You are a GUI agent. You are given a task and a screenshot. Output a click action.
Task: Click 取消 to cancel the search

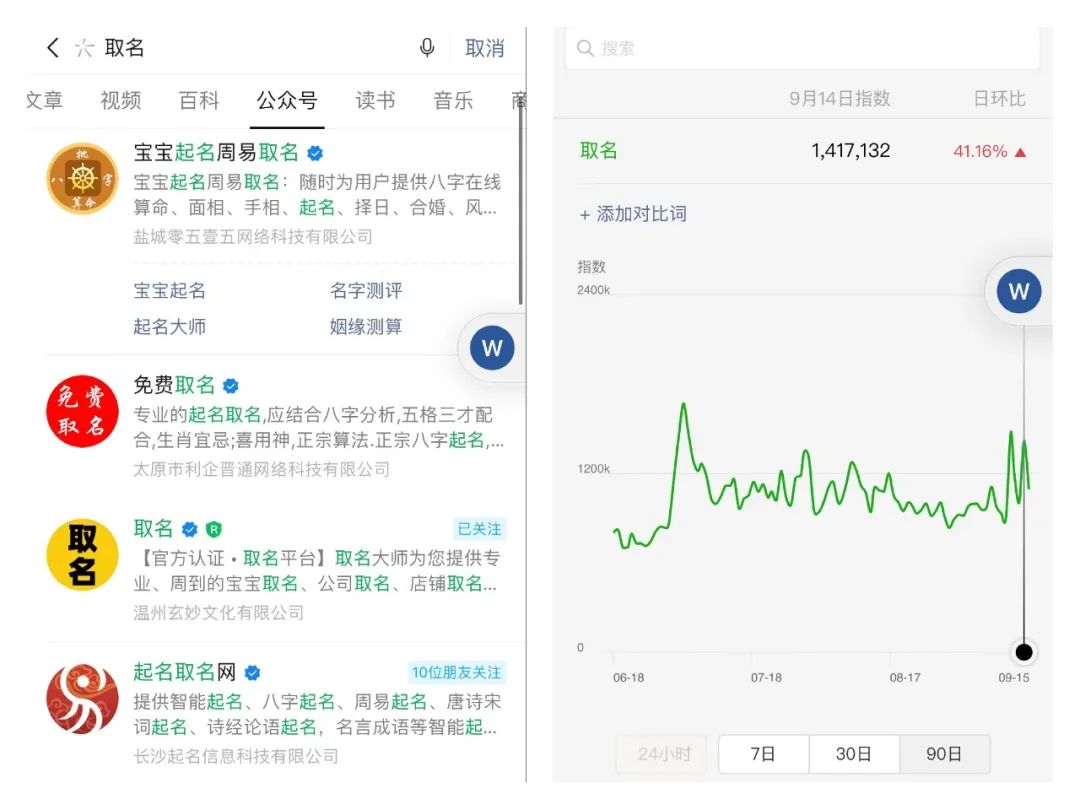[485, 46]
